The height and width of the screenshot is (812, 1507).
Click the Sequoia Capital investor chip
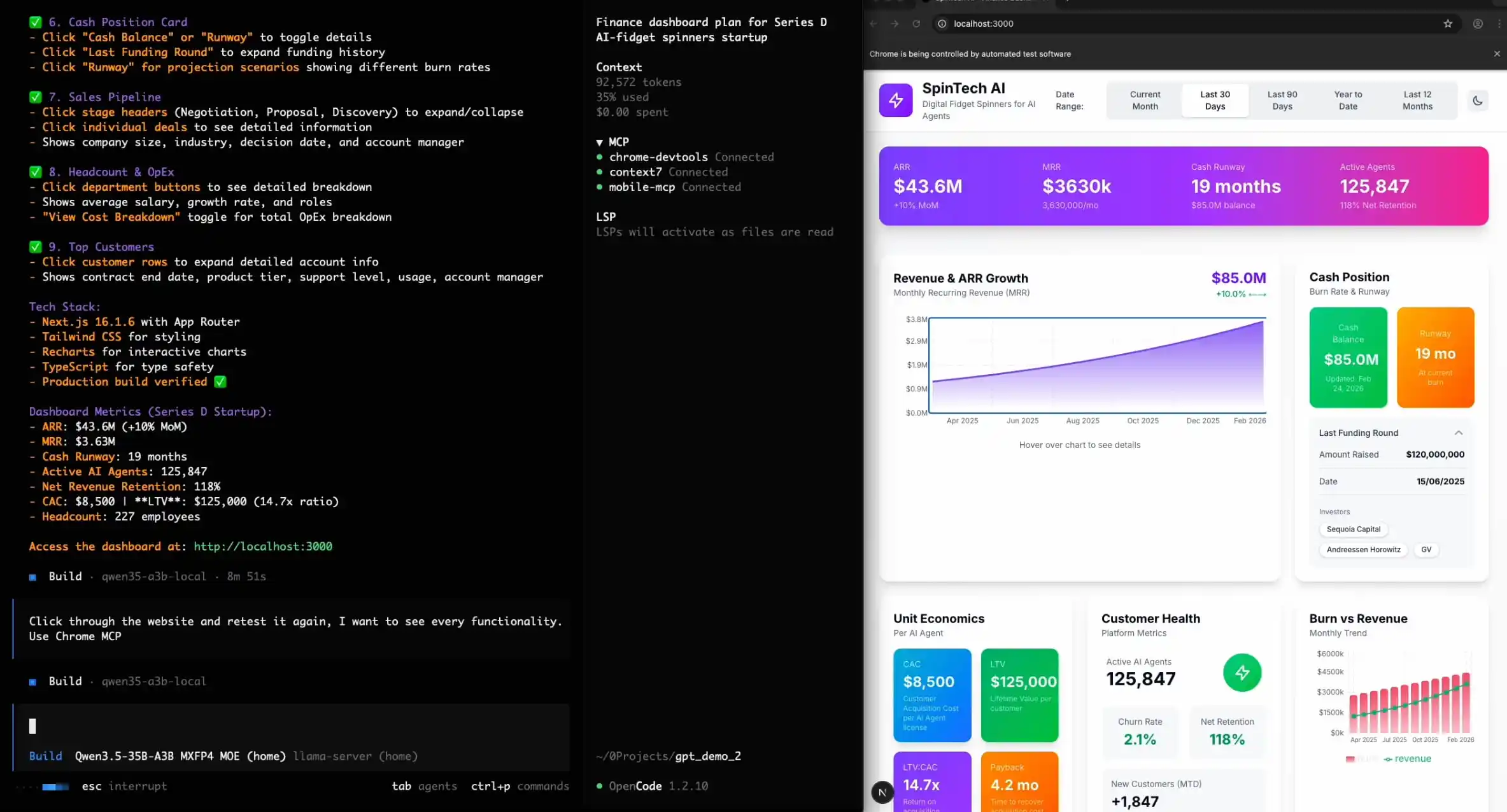click(x=1353, y=529)
